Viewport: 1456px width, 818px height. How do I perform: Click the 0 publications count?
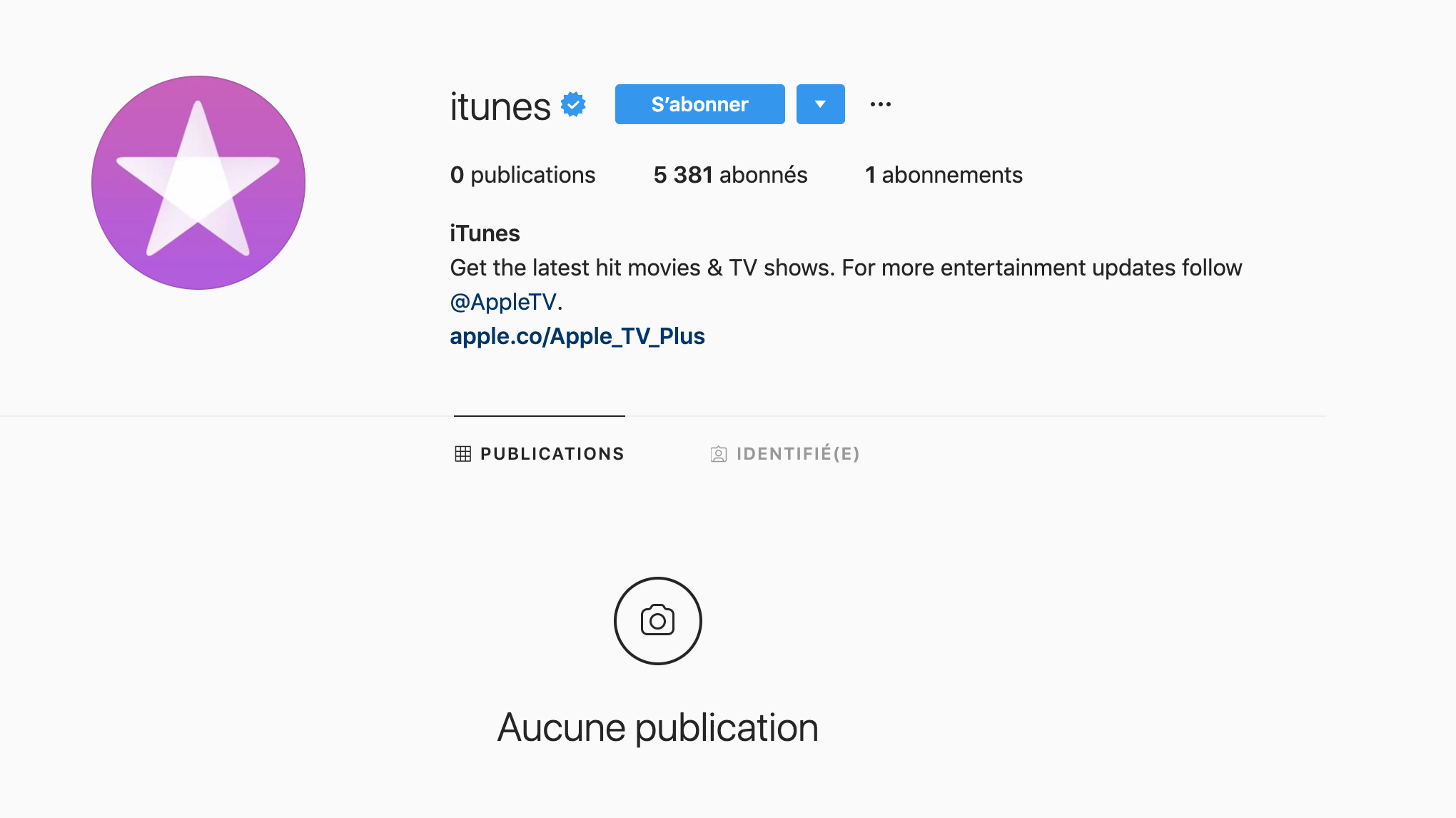tap(522, 175)
